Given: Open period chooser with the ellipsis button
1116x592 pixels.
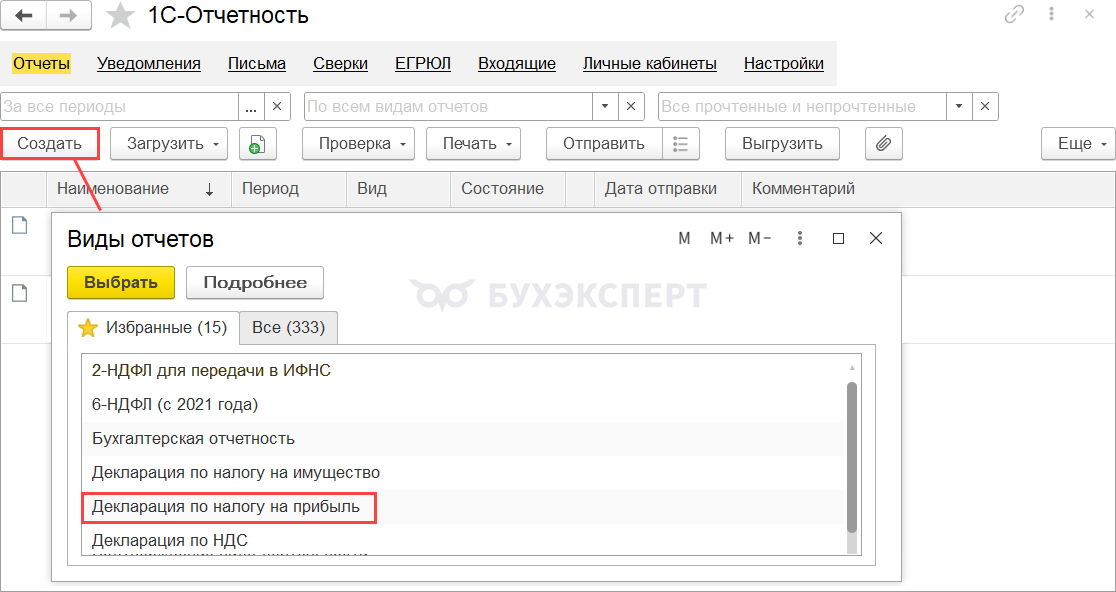Looking at the screenshot, I should coord(251,107).
